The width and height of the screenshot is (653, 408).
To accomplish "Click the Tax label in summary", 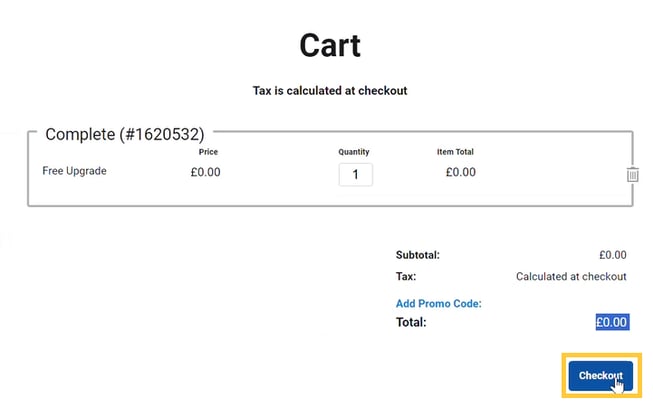I will 406,277.
